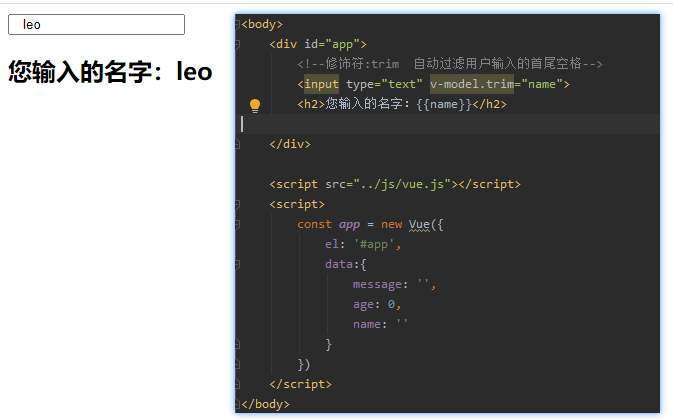Collapse the <body> fold marker
673x419 pixels.
click(237, 24)
